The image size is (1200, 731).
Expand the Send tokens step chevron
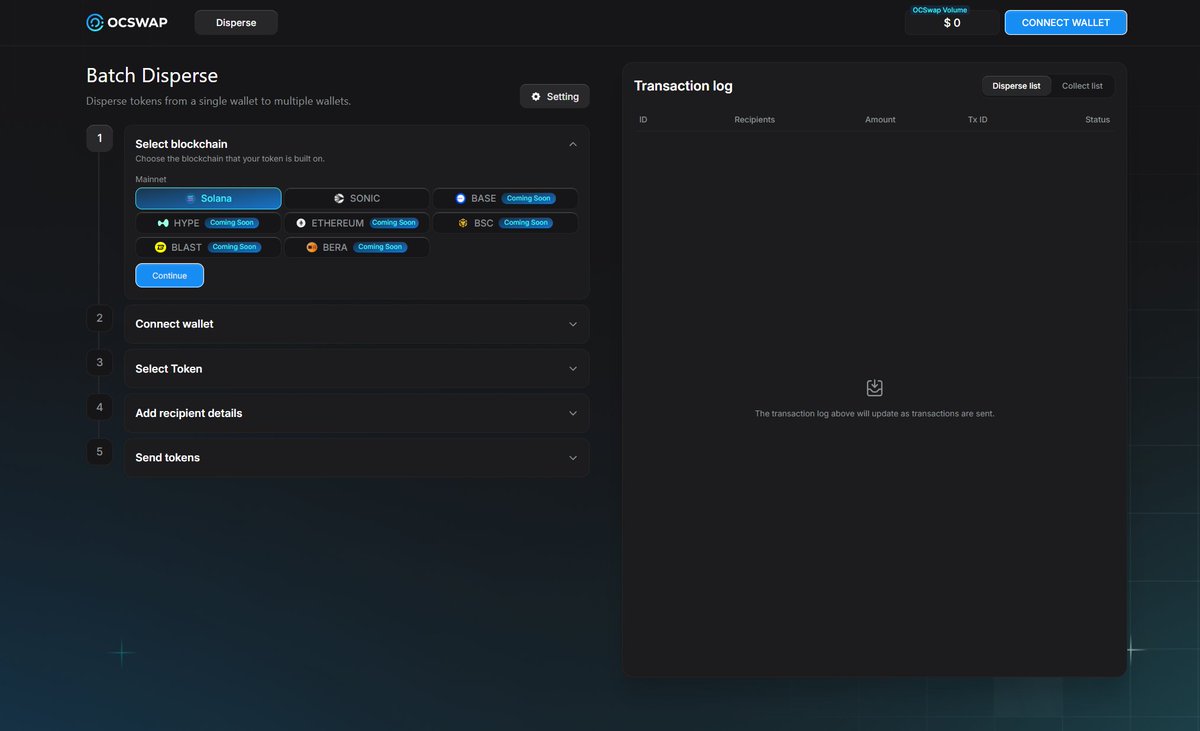[x=573, y=457]
